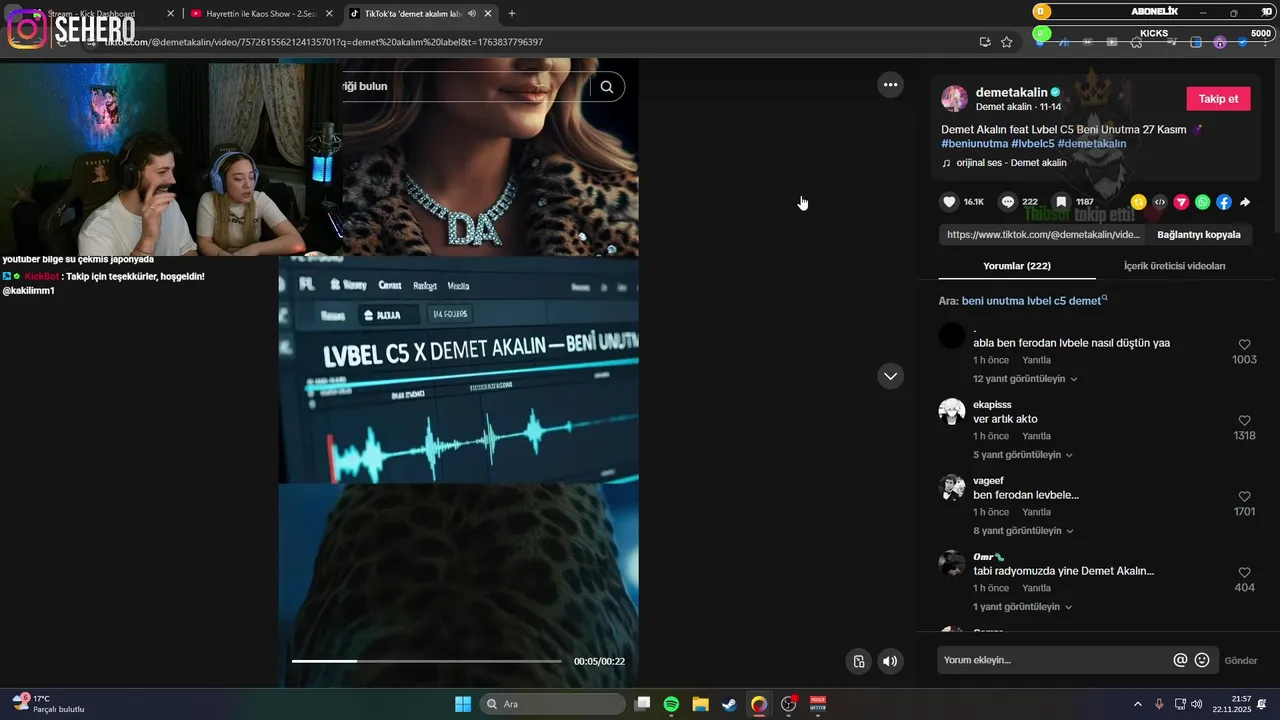Follow demetakalin with Takip et button

(x=1218, y=99)
